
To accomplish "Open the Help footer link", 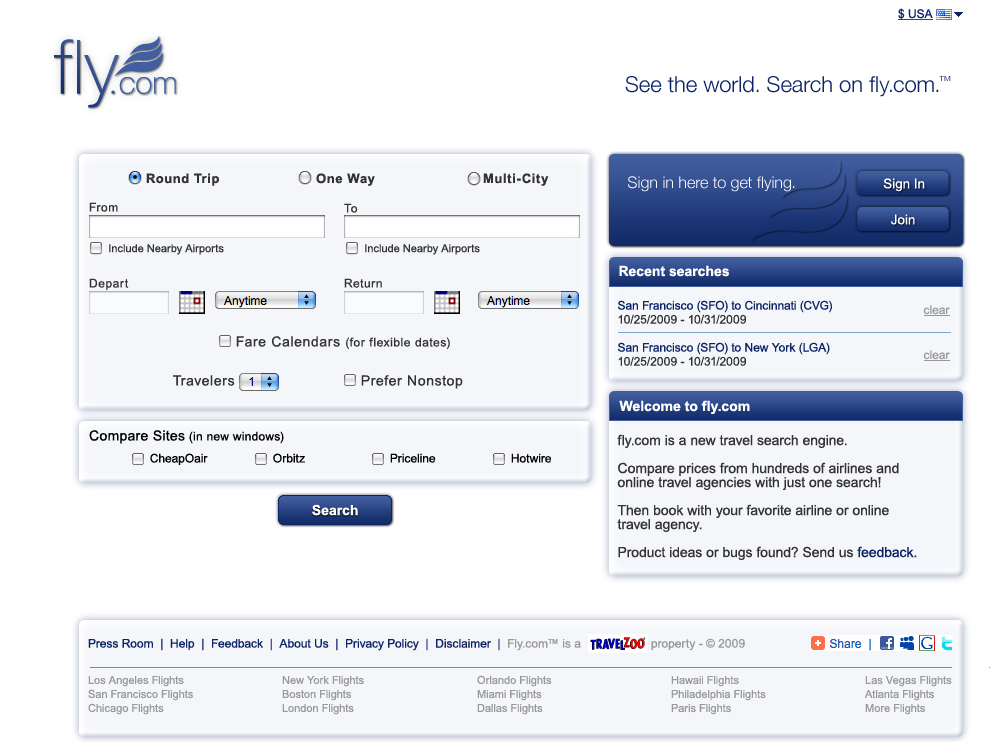I will tap(182, 644).
